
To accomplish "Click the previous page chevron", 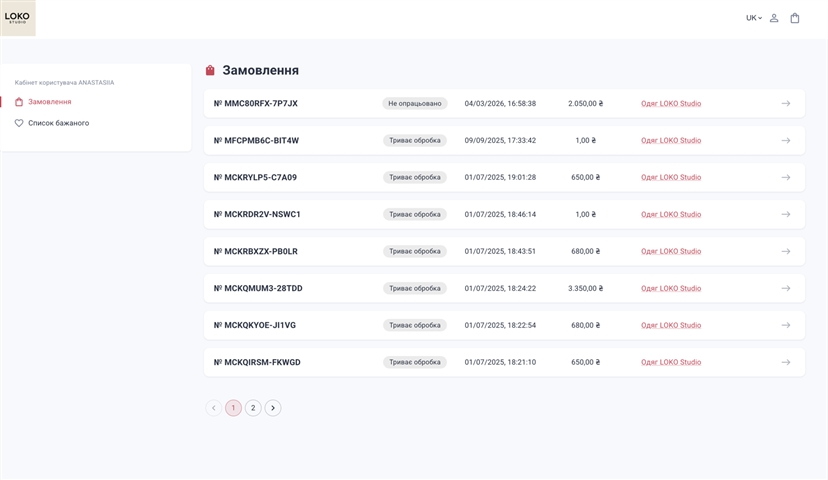I will 214,408.
